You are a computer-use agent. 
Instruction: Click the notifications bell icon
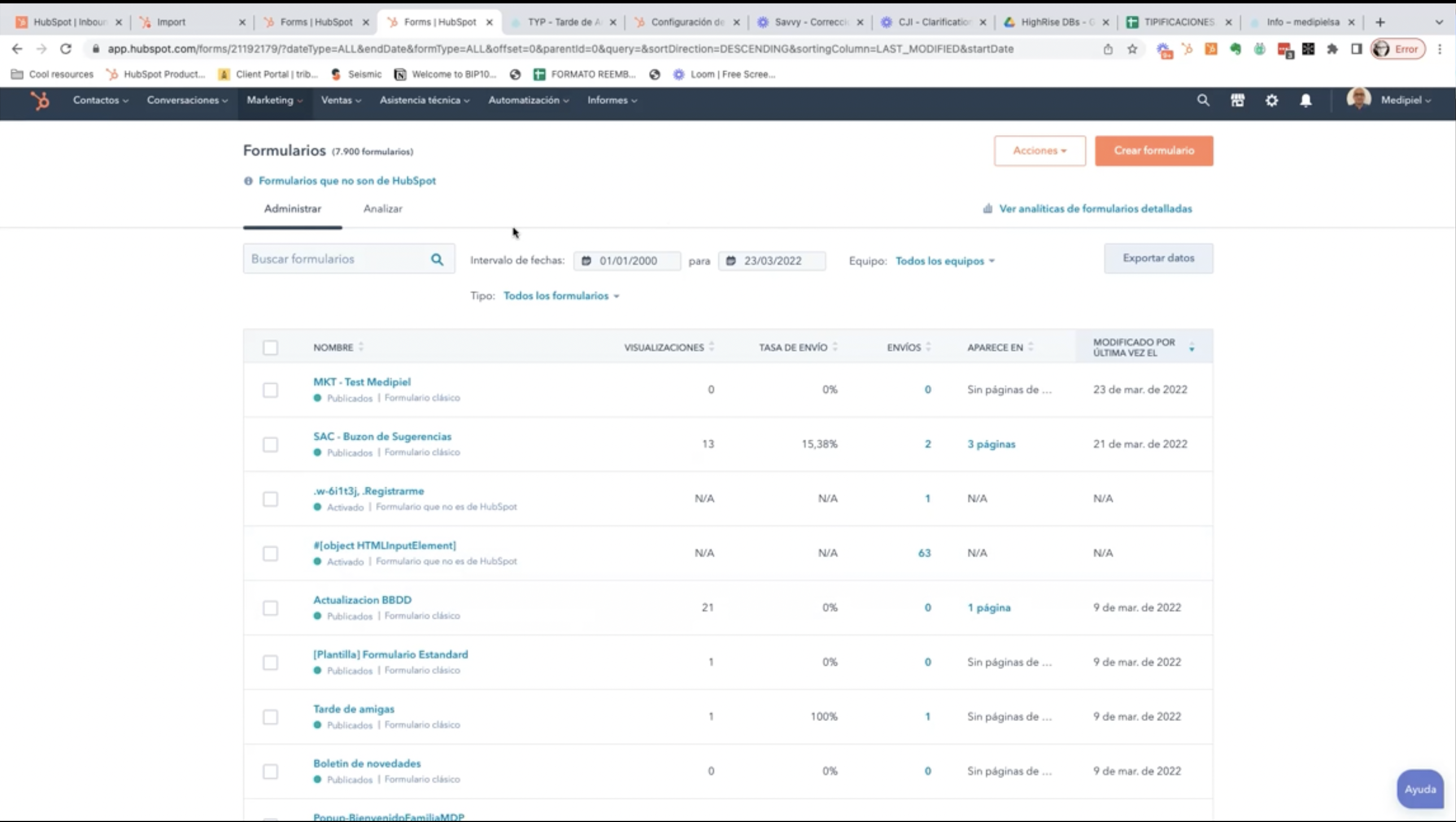pyautogui.click(x=1305, y=100)
